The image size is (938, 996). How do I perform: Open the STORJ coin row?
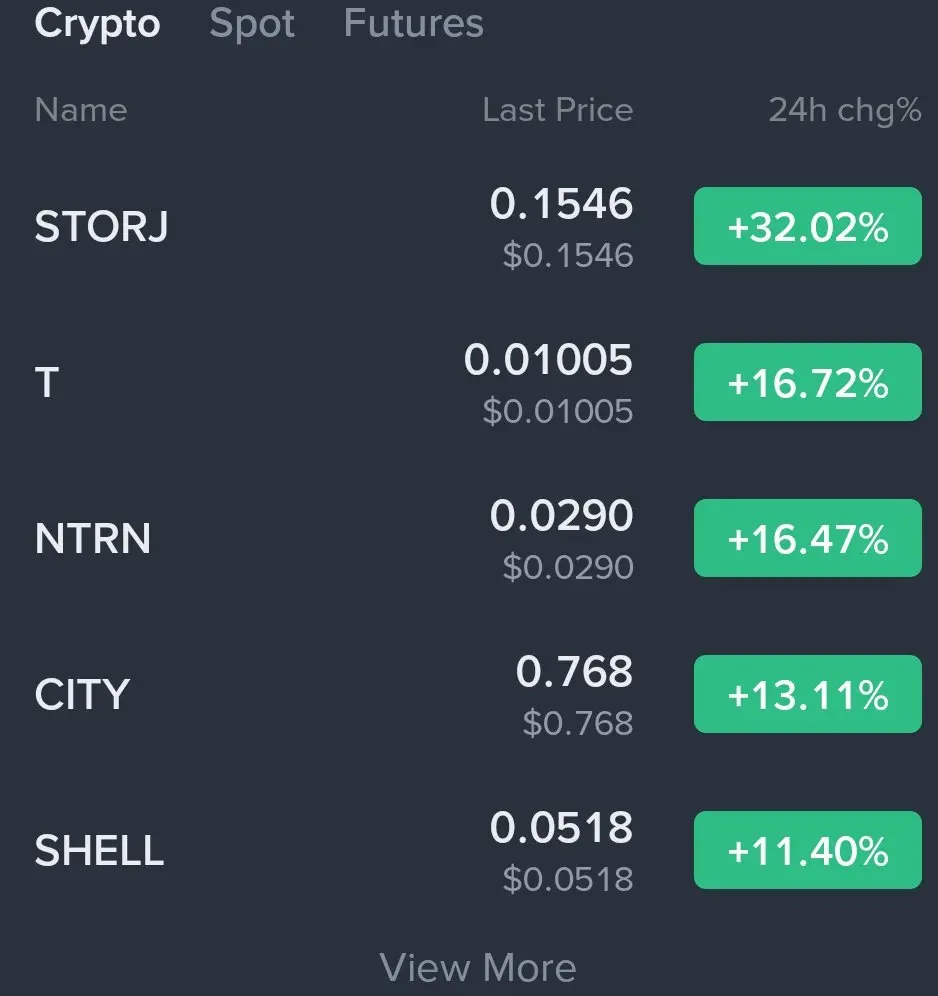tap(101, 227)
